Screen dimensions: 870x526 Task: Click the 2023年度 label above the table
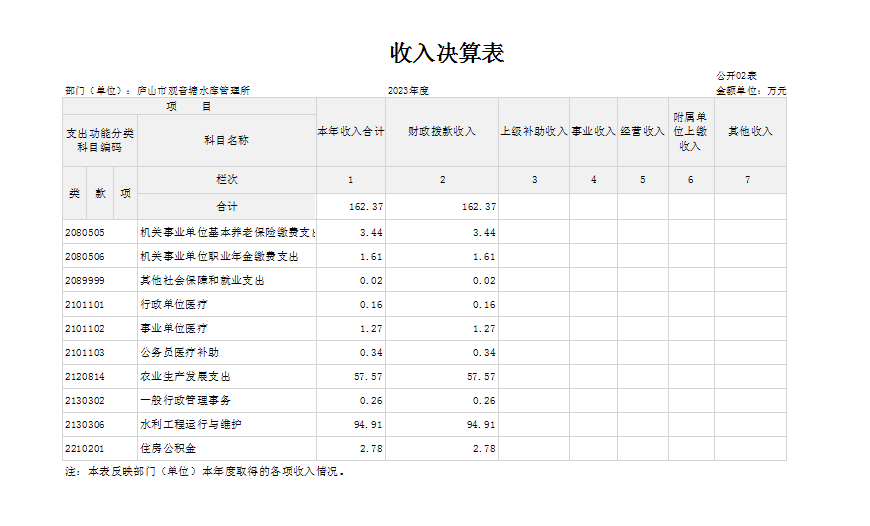408,91
